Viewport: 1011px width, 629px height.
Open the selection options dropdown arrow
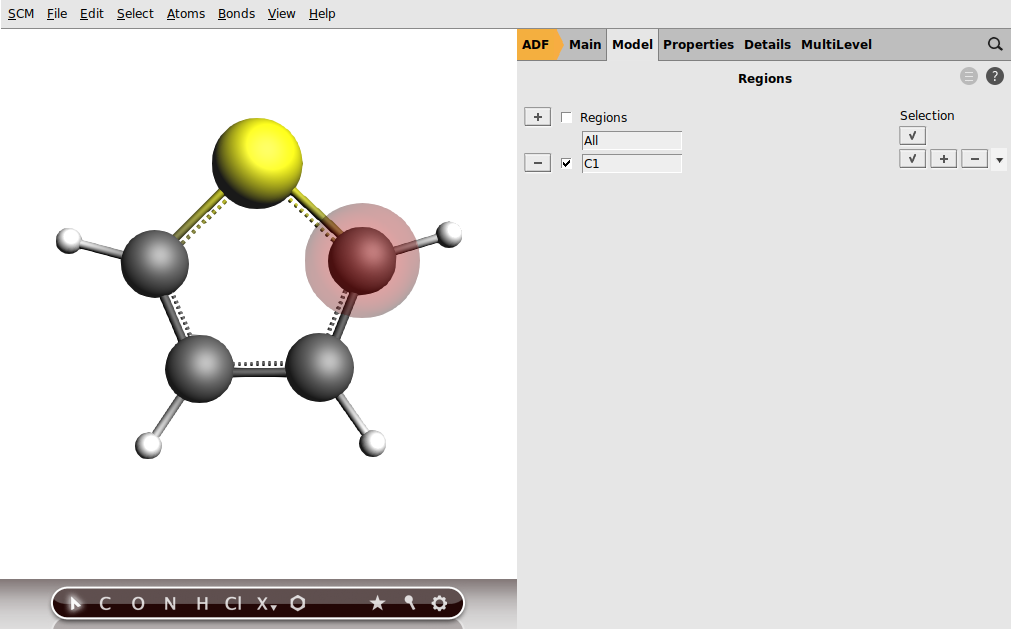point(999,158)
